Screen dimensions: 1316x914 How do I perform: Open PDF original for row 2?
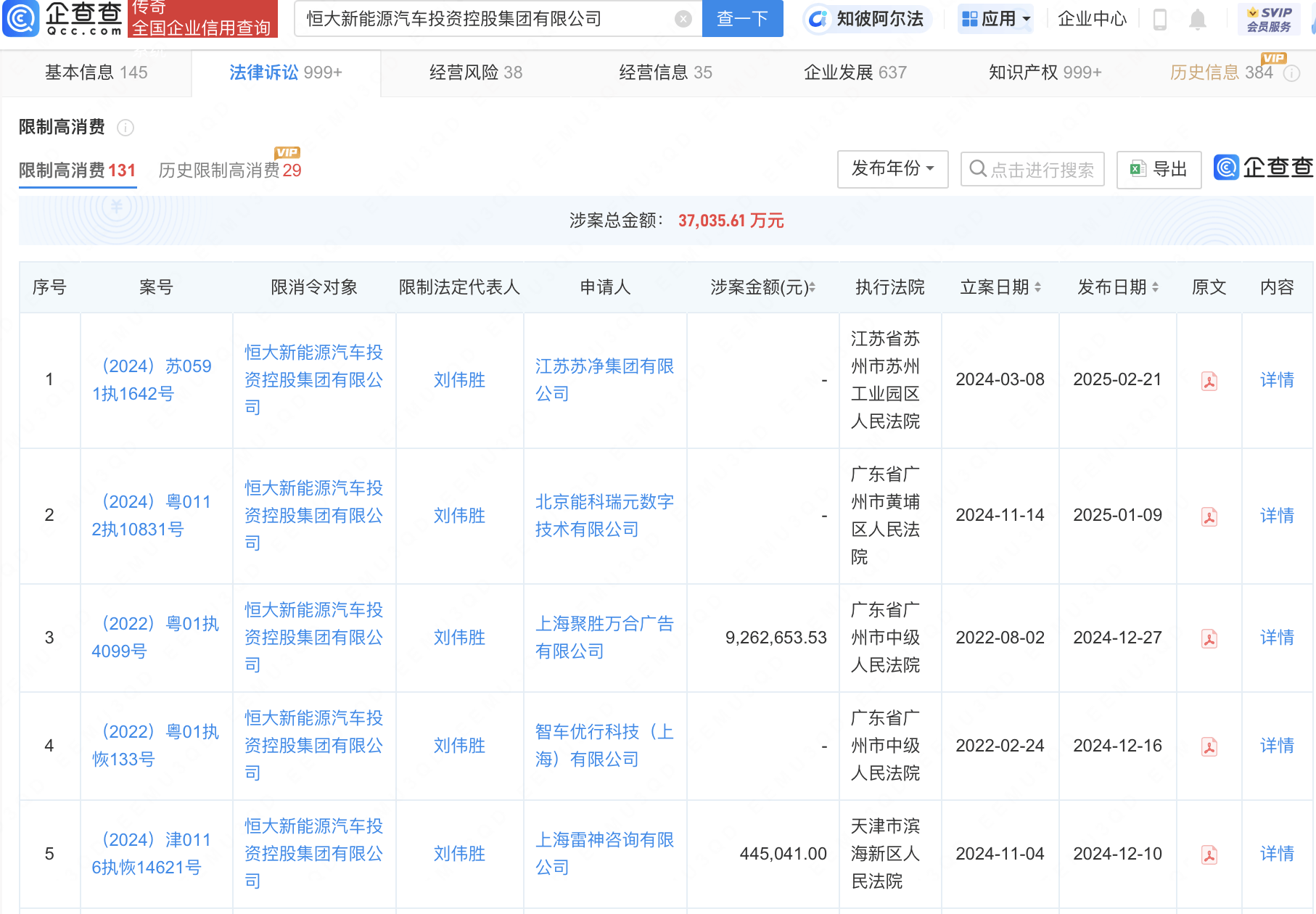click(x=1209, y=516)
